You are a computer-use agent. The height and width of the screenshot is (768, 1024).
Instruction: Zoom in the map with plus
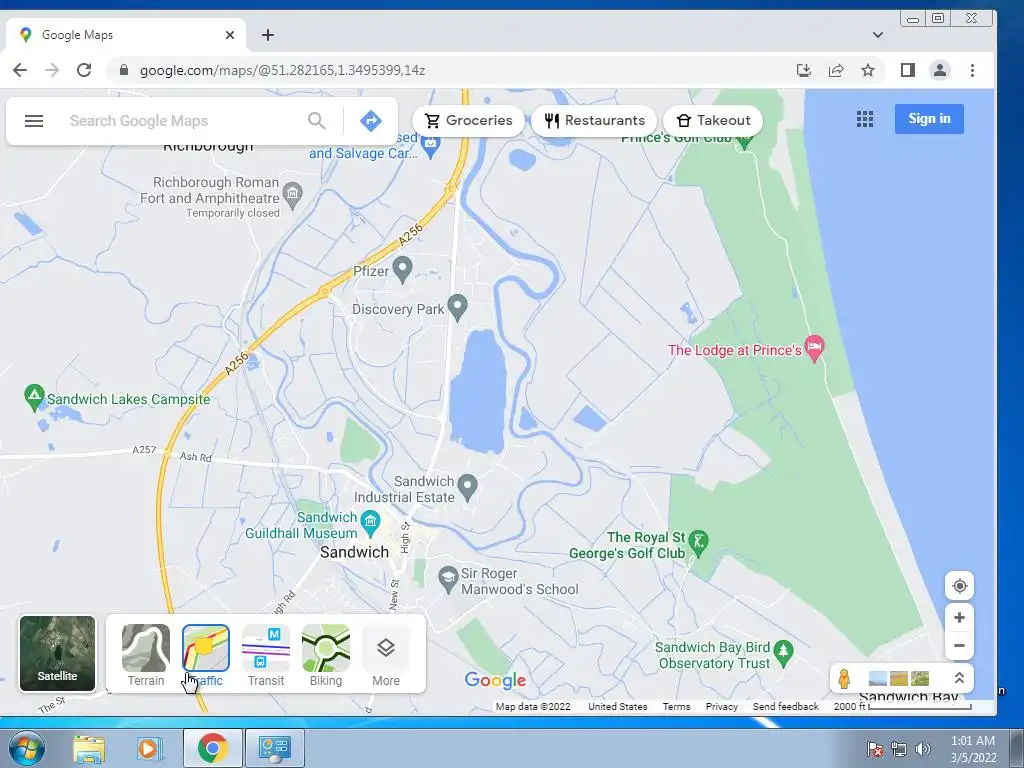(x=959, y=617)
